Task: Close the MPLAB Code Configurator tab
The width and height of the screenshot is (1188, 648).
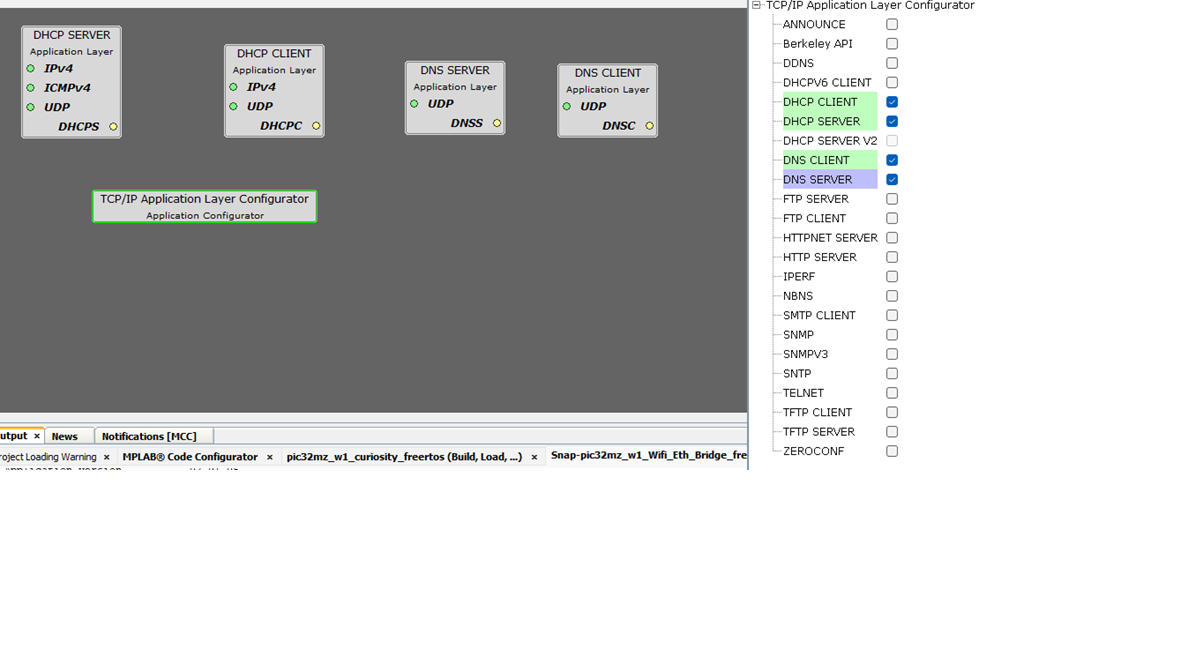Action: (x=270, y=457)
